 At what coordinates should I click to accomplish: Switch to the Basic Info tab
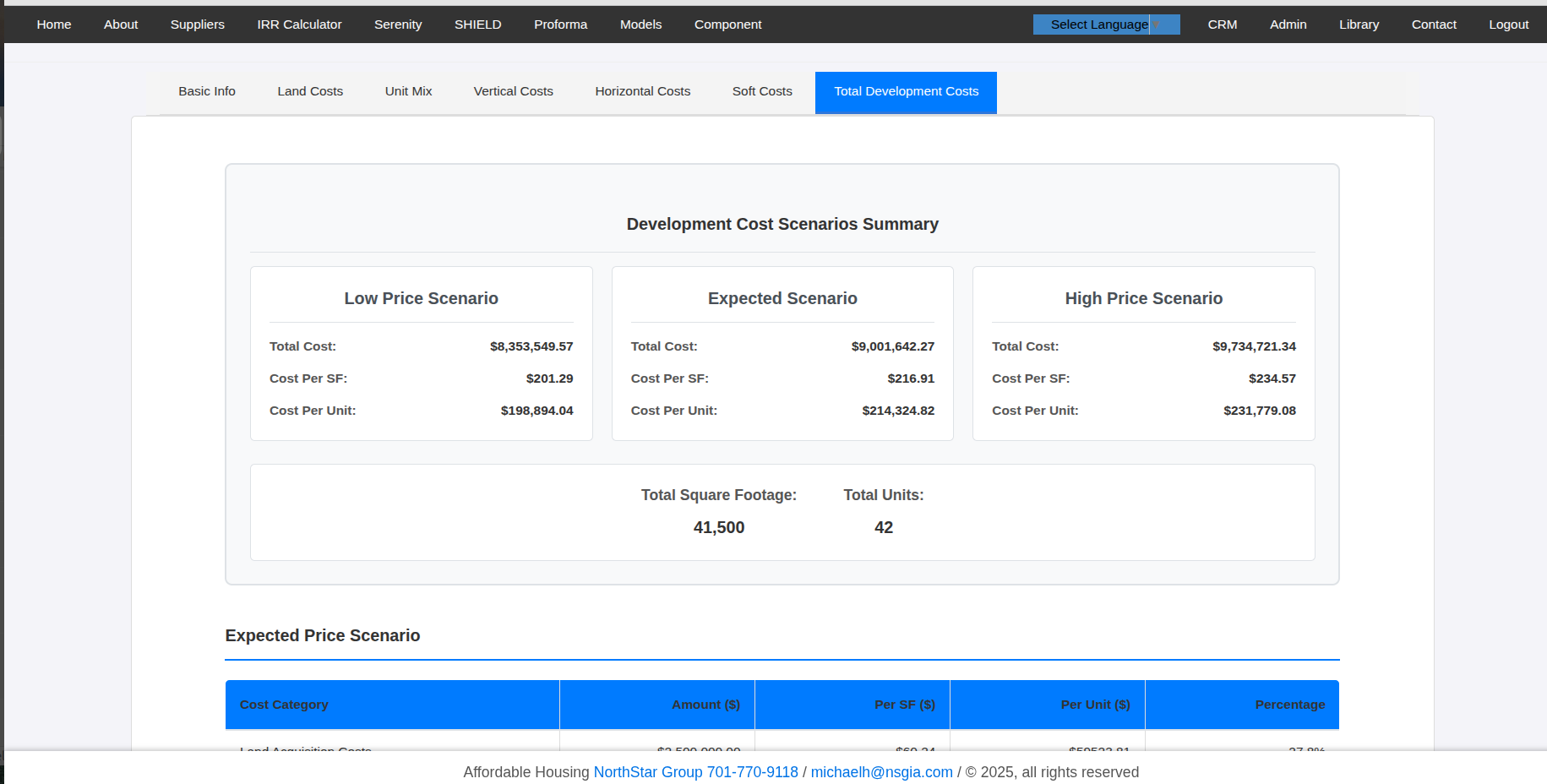[206, 91]
